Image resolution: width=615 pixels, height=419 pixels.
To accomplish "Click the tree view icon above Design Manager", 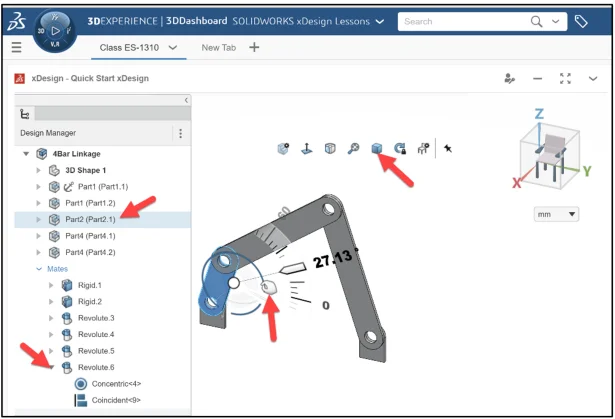I will [25, 115].
